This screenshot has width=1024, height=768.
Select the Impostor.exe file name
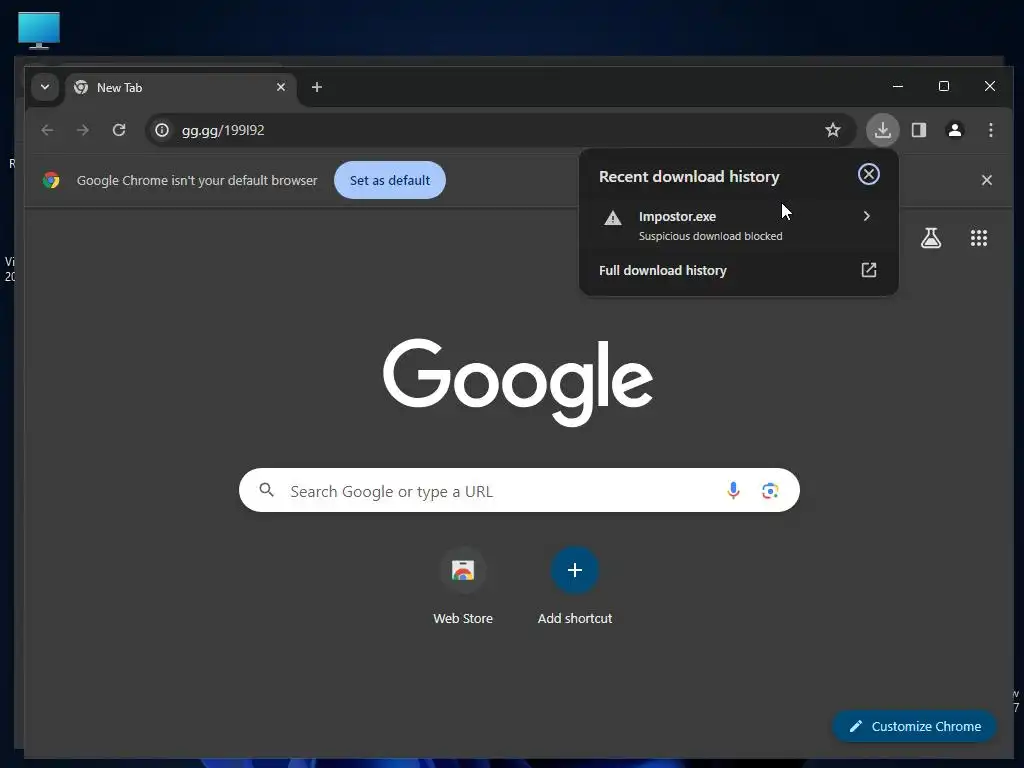point(677,216)
